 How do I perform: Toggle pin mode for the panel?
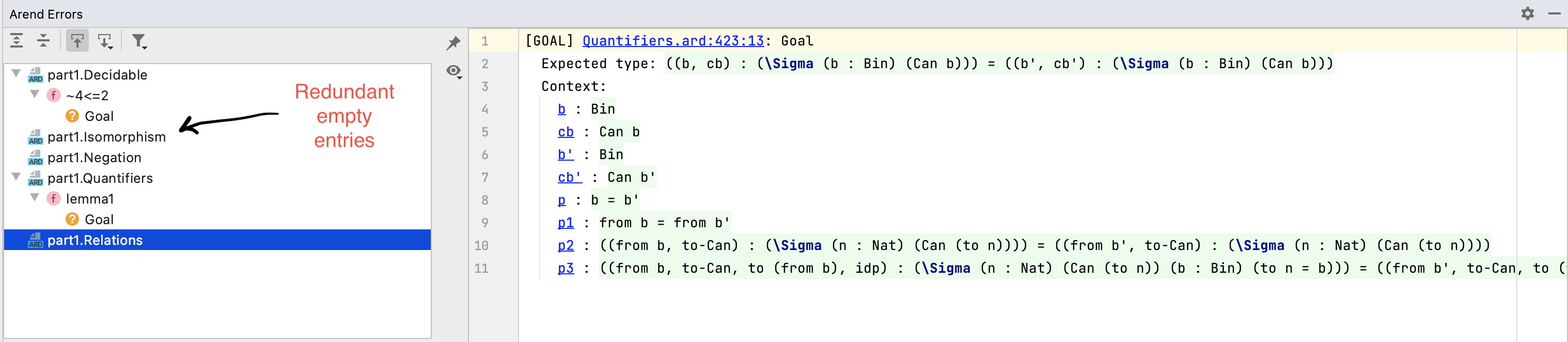[453, 42]
